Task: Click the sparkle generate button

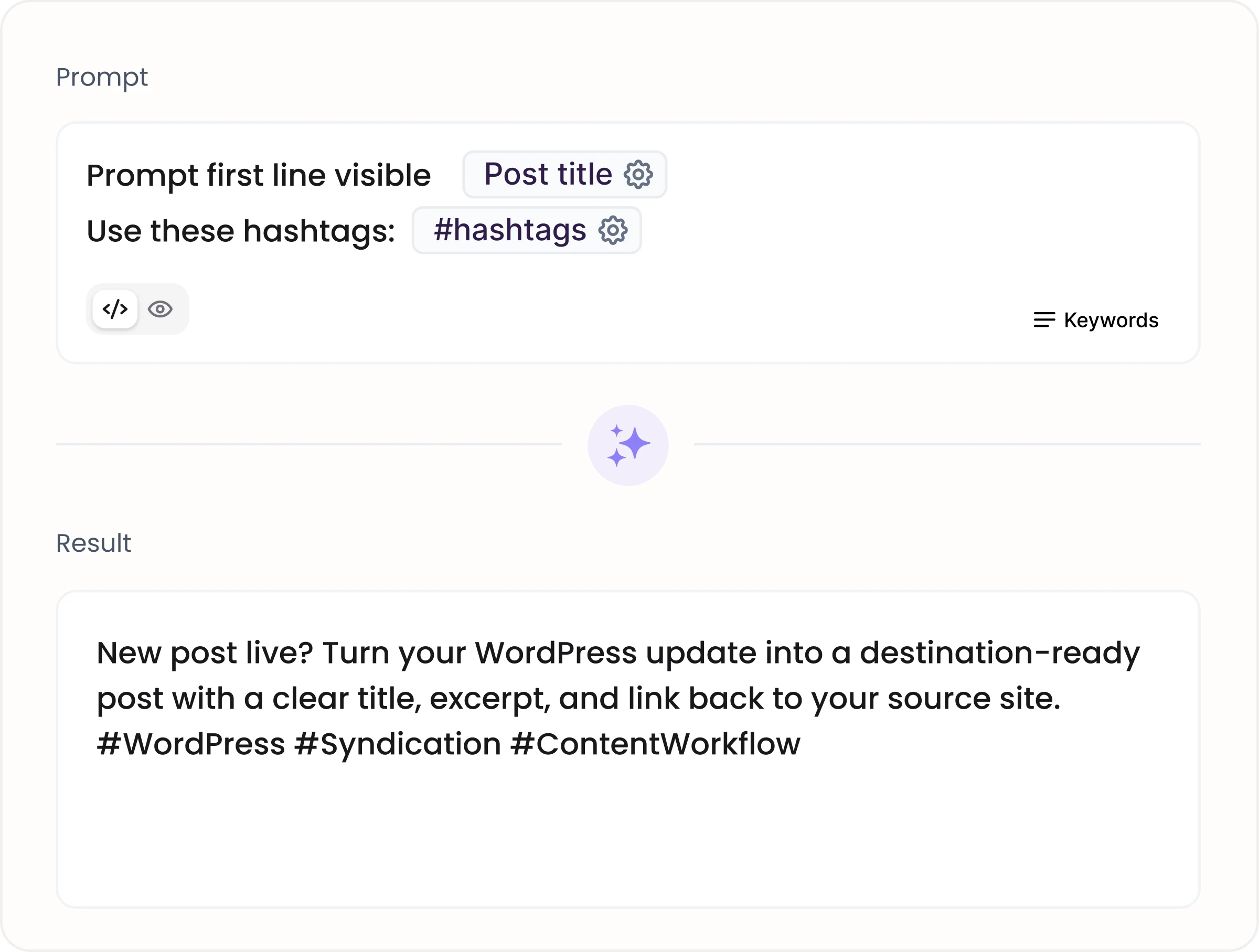Action: [x=628, y=445]
